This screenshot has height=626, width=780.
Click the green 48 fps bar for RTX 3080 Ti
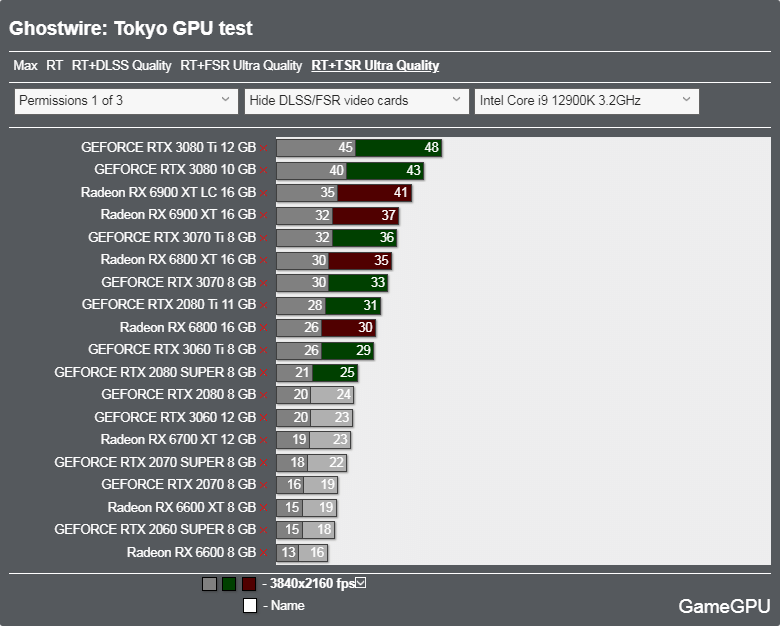(398, 148)
